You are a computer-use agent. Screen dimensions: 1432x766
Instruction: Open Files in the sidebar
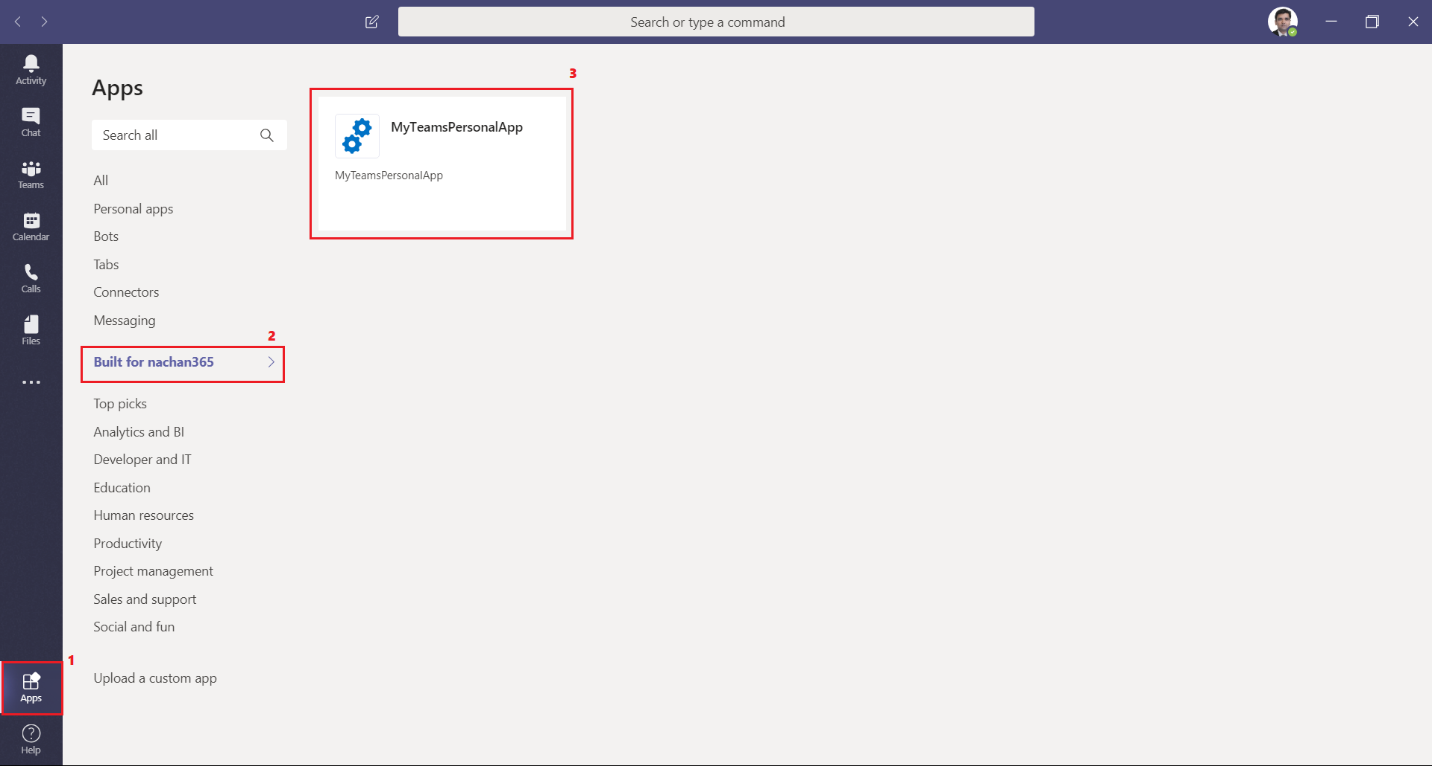coord(31,330)
